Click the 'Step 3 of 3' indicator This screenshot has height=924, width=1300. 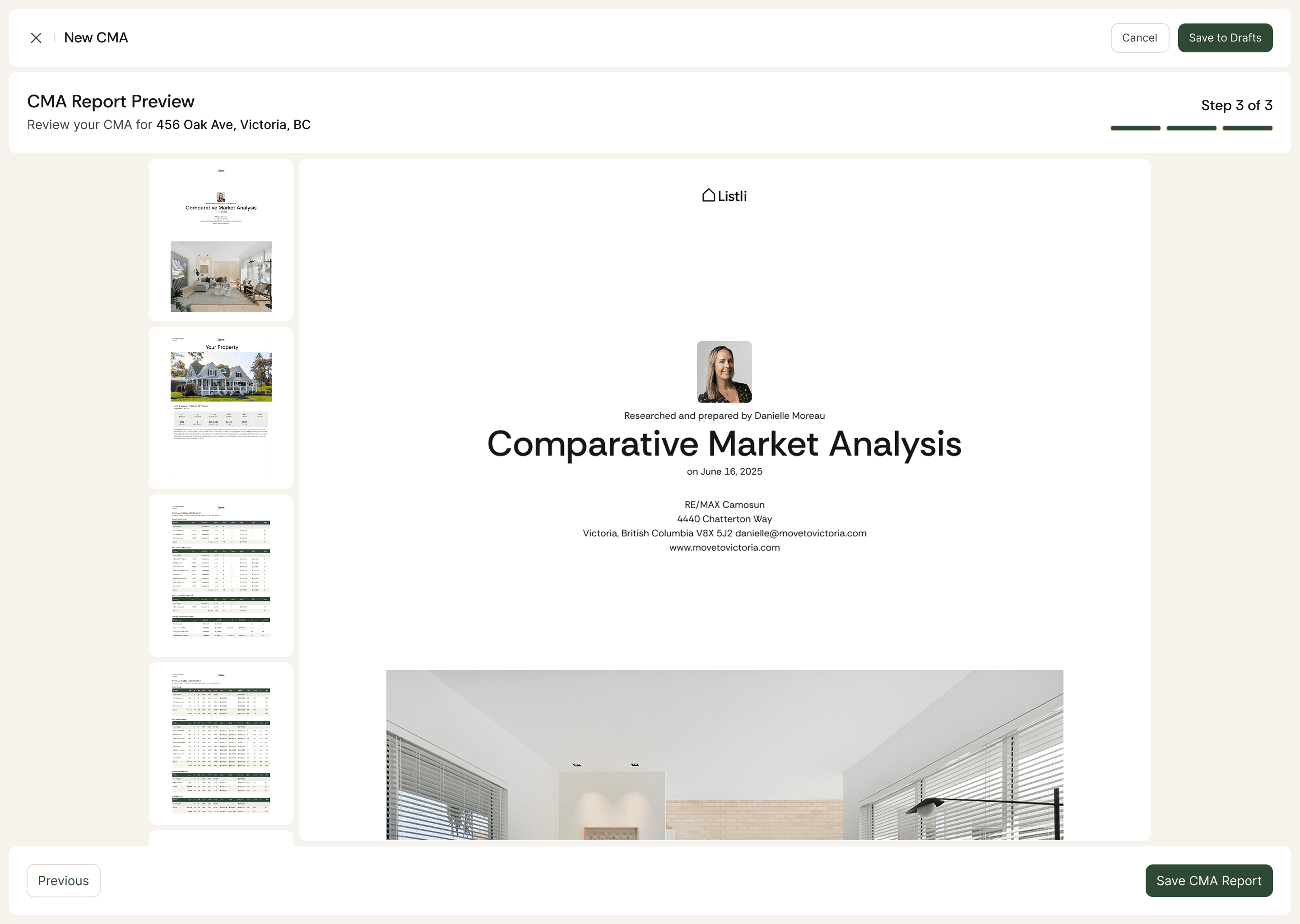point(1237,105)
